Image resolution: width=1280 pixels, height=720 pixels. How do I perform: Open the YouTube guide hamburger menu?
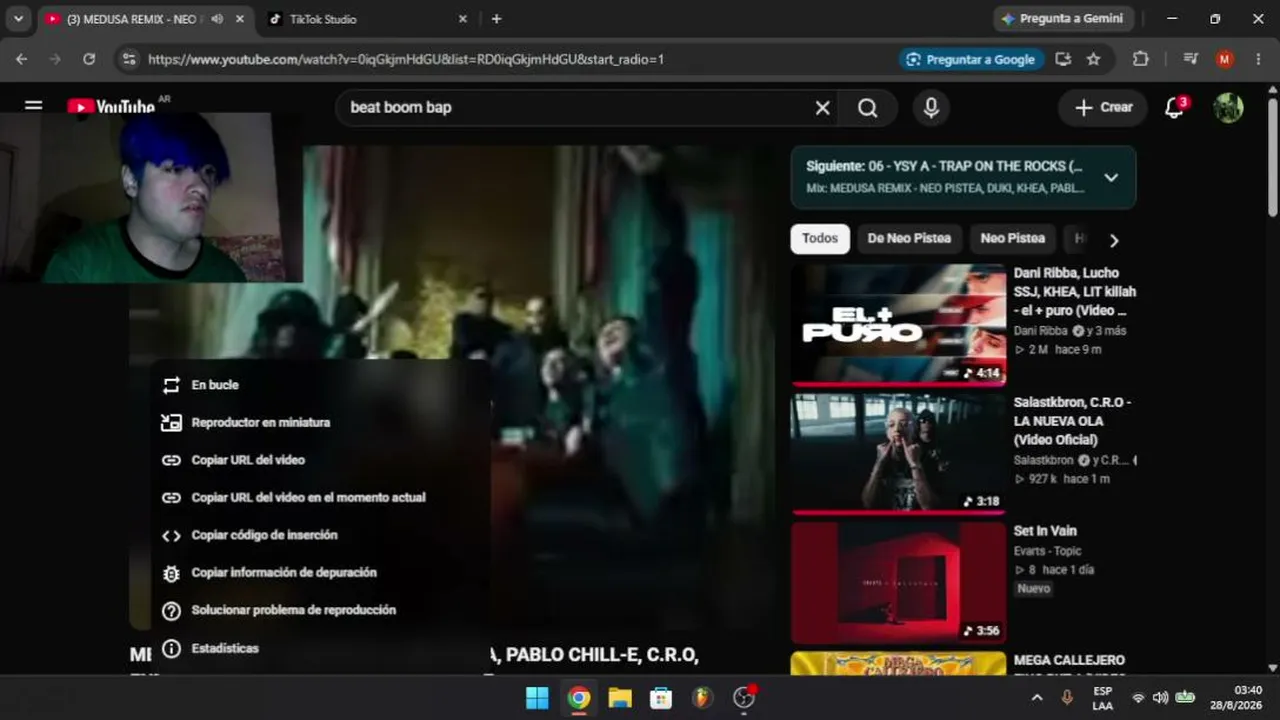click(x=34, y=105)
